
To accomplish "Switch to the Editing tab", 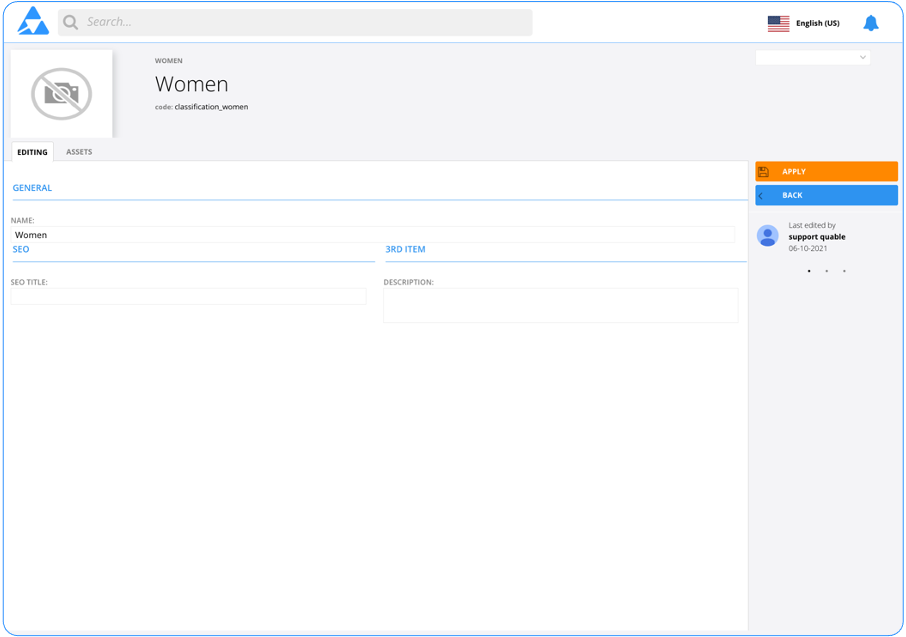I will click(32, 152).
